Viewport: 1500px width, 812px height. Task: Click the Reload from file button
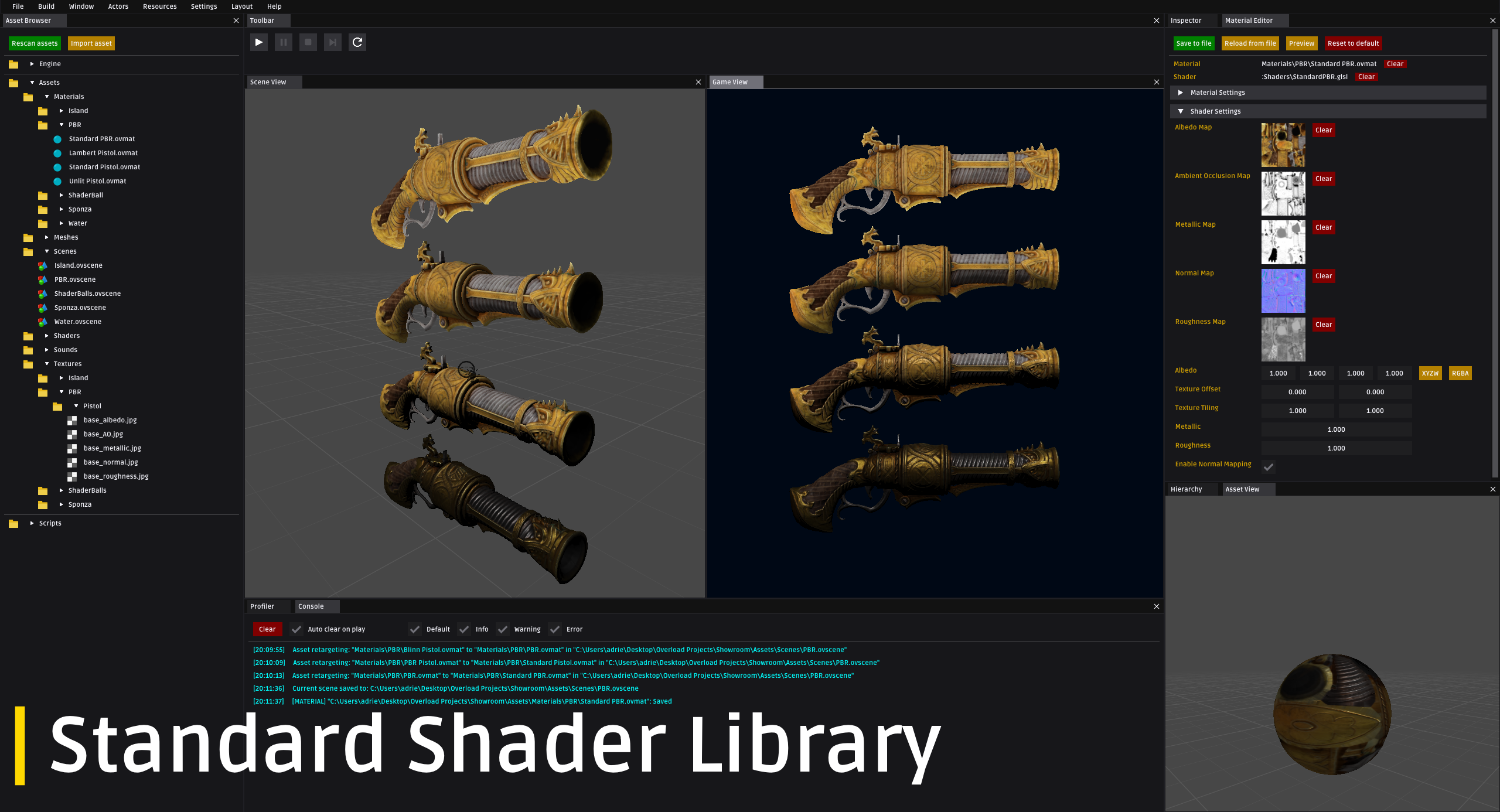[1250, 43]
